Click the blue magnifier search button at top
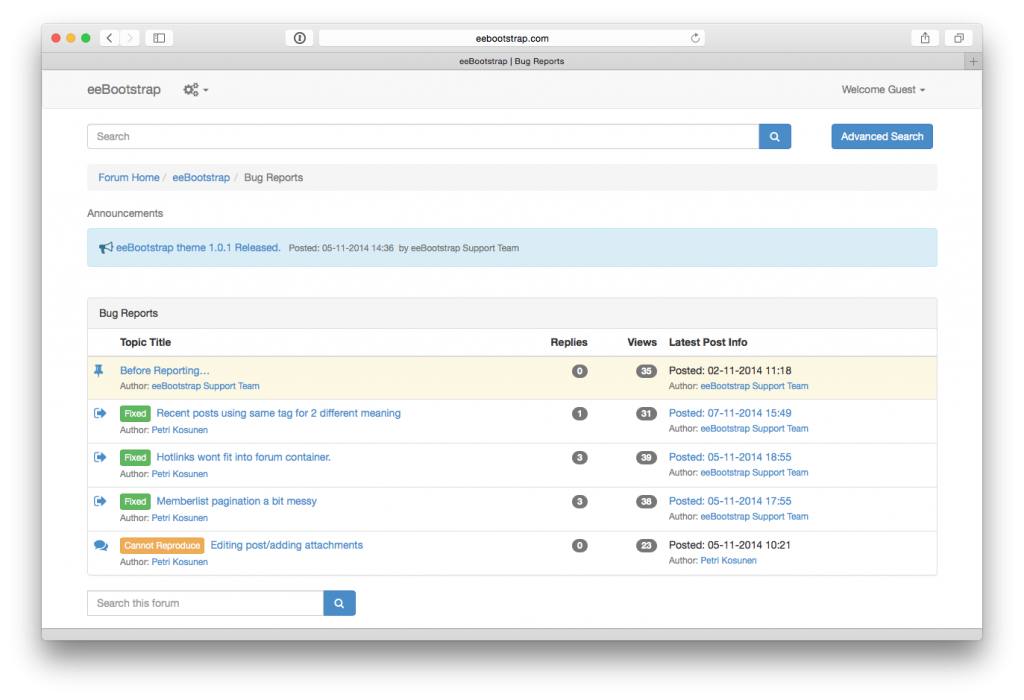 pos(775,136)
